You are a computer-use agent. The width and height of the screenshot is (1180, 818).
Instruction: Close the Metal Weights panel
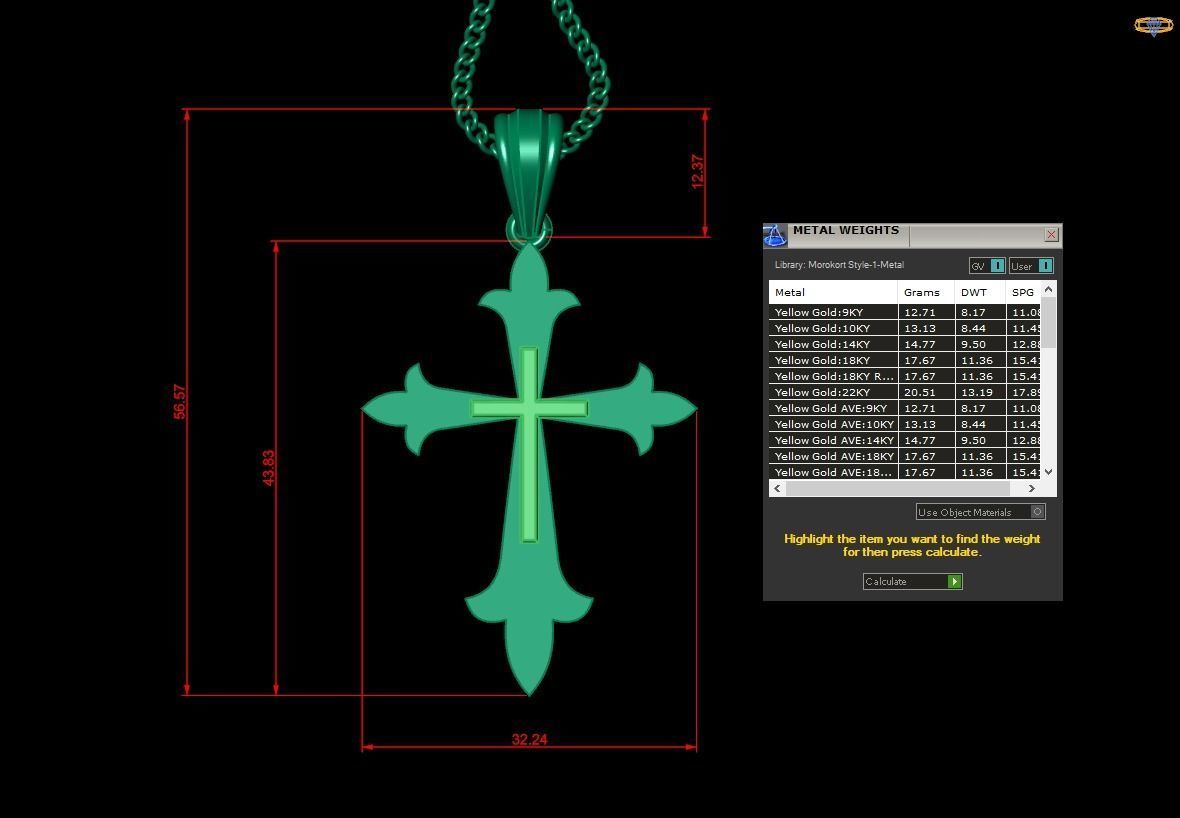(x=1051, y=235)
